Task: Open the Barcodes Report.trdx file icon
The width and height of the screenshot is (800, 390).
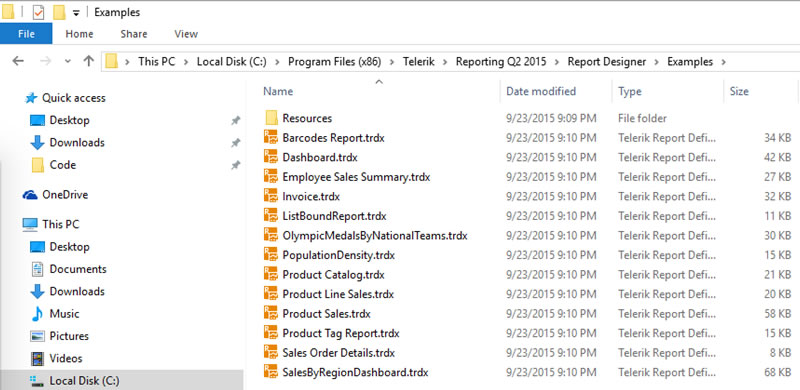Action: click(x=270, y=138)
